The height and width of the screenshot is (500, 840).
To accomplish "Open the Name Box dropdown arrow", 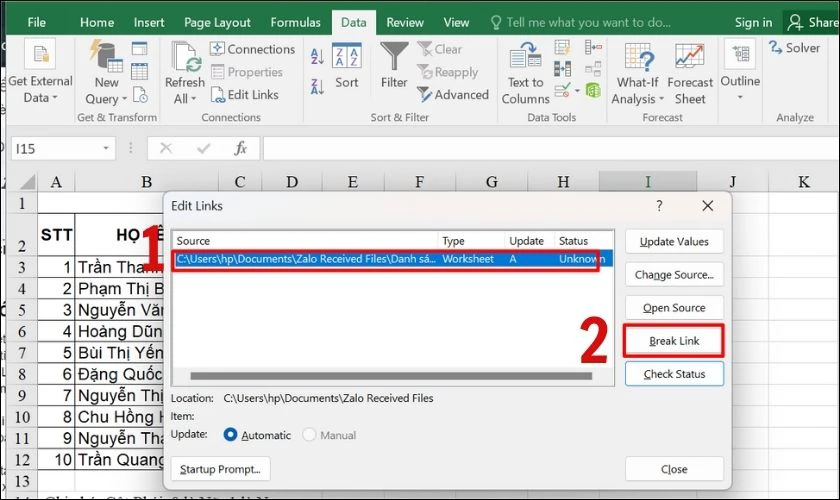I will click(106, 148).
